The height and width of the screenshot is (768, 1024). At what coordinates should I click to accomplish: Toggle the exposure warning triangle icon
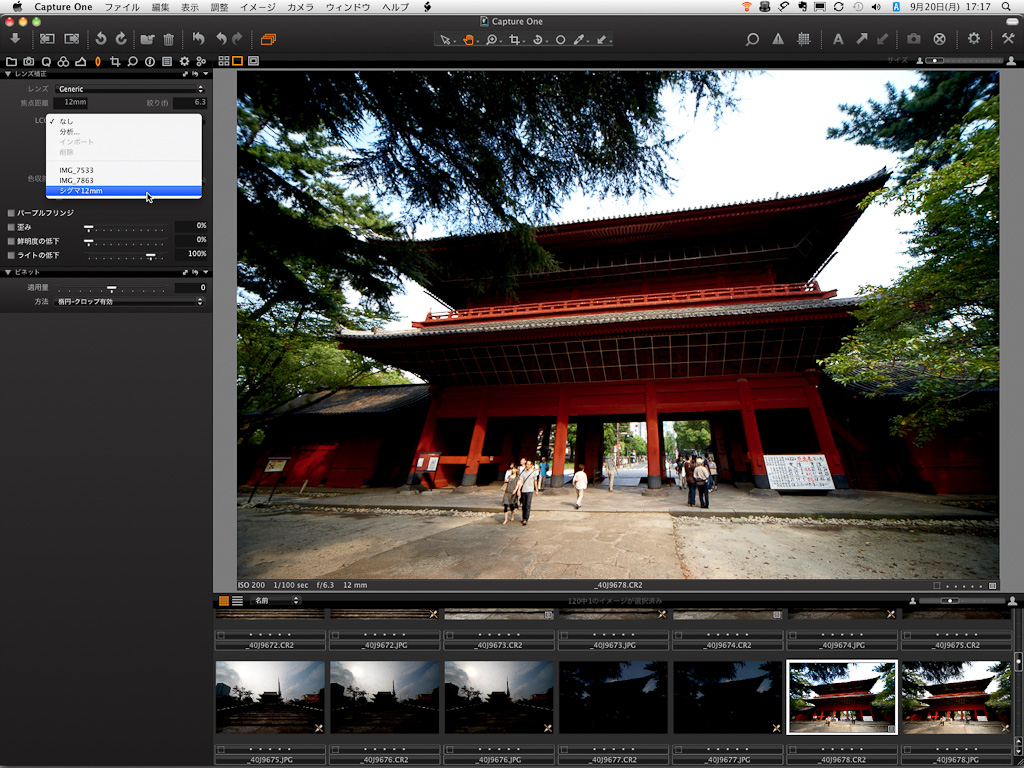coord(778,39)
